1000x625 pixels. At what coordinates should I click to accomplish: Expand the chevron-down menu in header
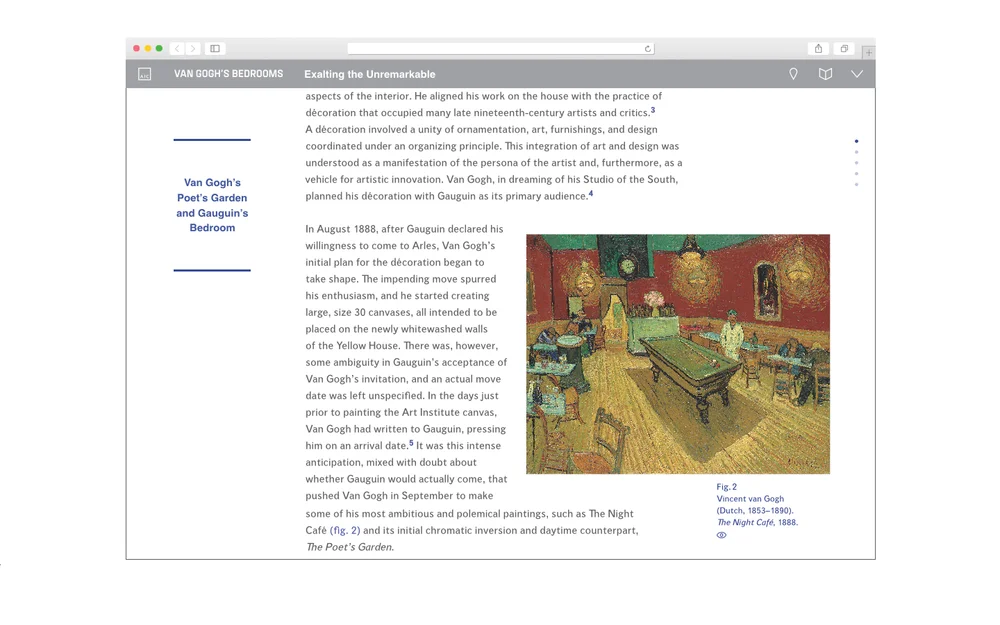click(x=857, y=74)
